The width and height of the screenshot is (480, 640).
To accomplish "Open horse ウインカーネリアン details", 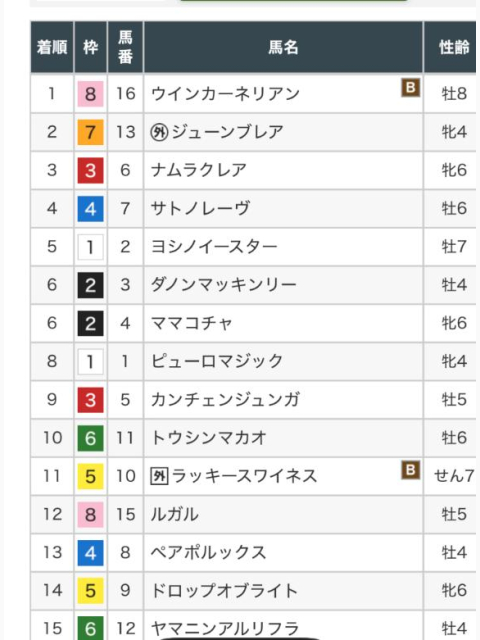I will tap(225, 94).
